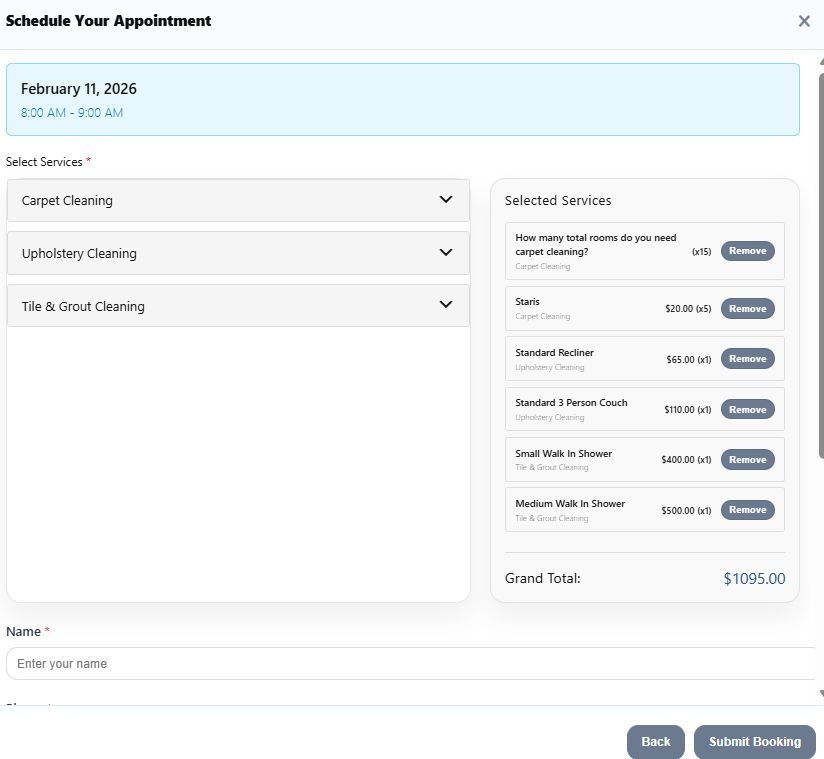824x759 pixels.
Task: Click the Tile & Grout chevron arrow
Action: coord(446,305)
